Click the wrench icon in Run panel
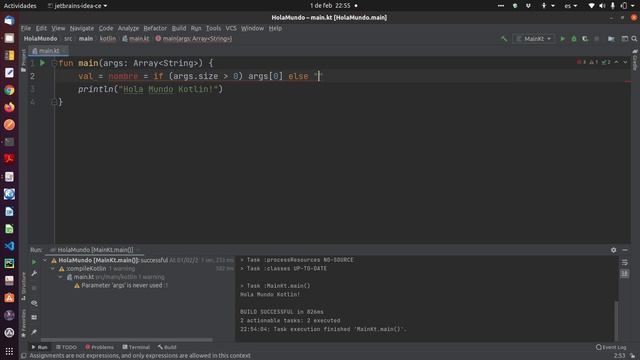Viewport: 640px width, 360px height. tap(34, 273)
